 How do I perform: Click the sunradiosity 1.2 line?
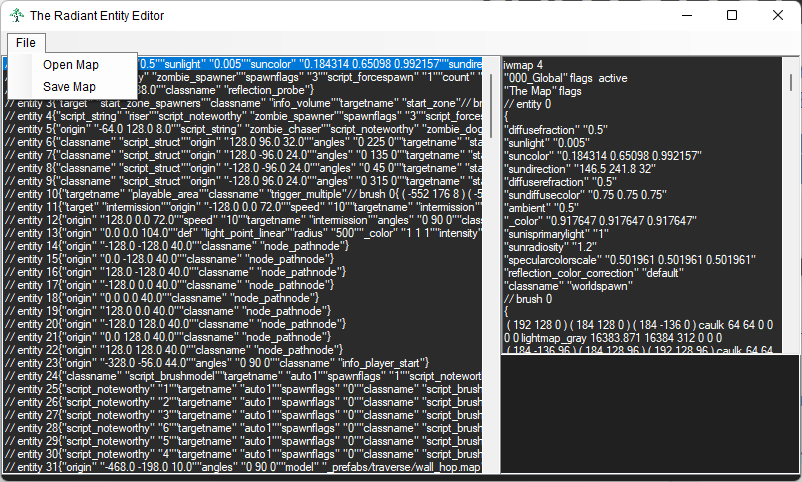550,247
